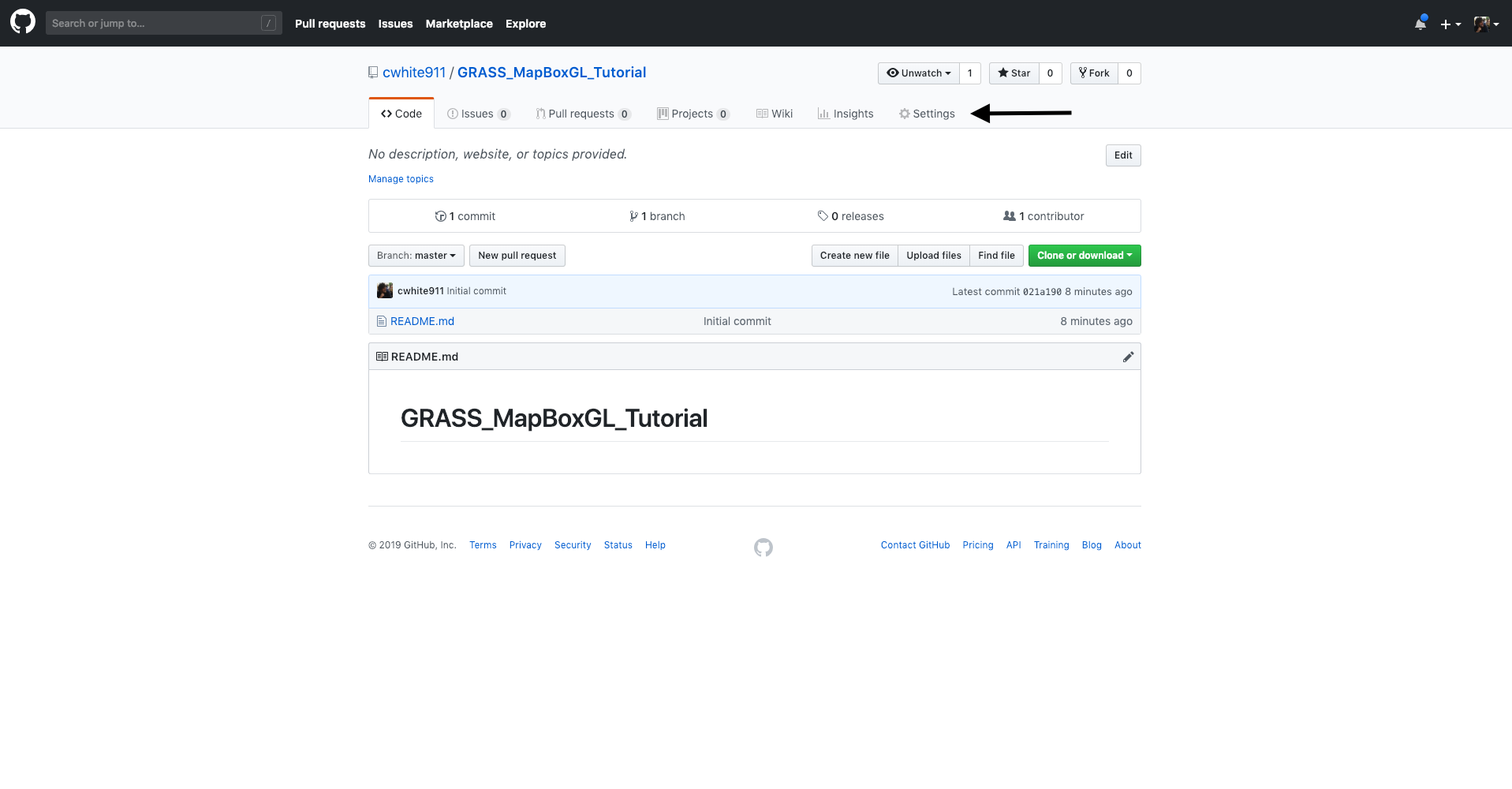Image resolution: width=1512 pixels, height=789 pixels.
Task: Open Issues in top navigation
Action: [x=395, y=24]
